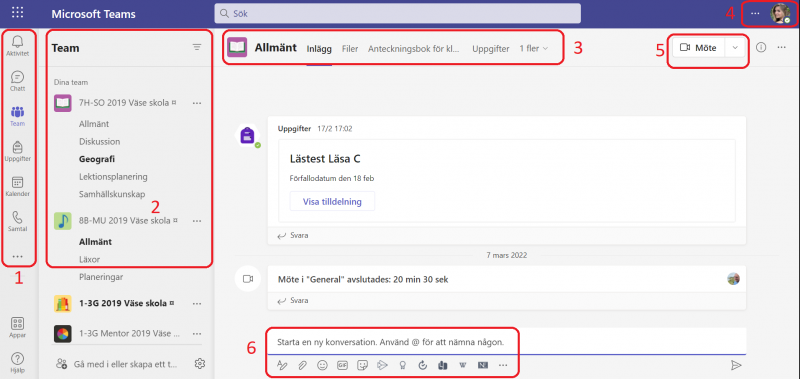This screenshot has height=379, width=800.
Task: Open Uppgifter in the left rail
Action: (x=17, y=151)
